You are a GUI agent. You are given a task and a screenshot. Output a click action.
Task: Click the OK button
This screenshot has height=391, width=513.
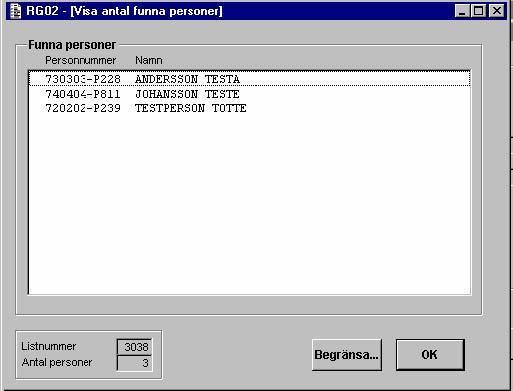(430, 355)
